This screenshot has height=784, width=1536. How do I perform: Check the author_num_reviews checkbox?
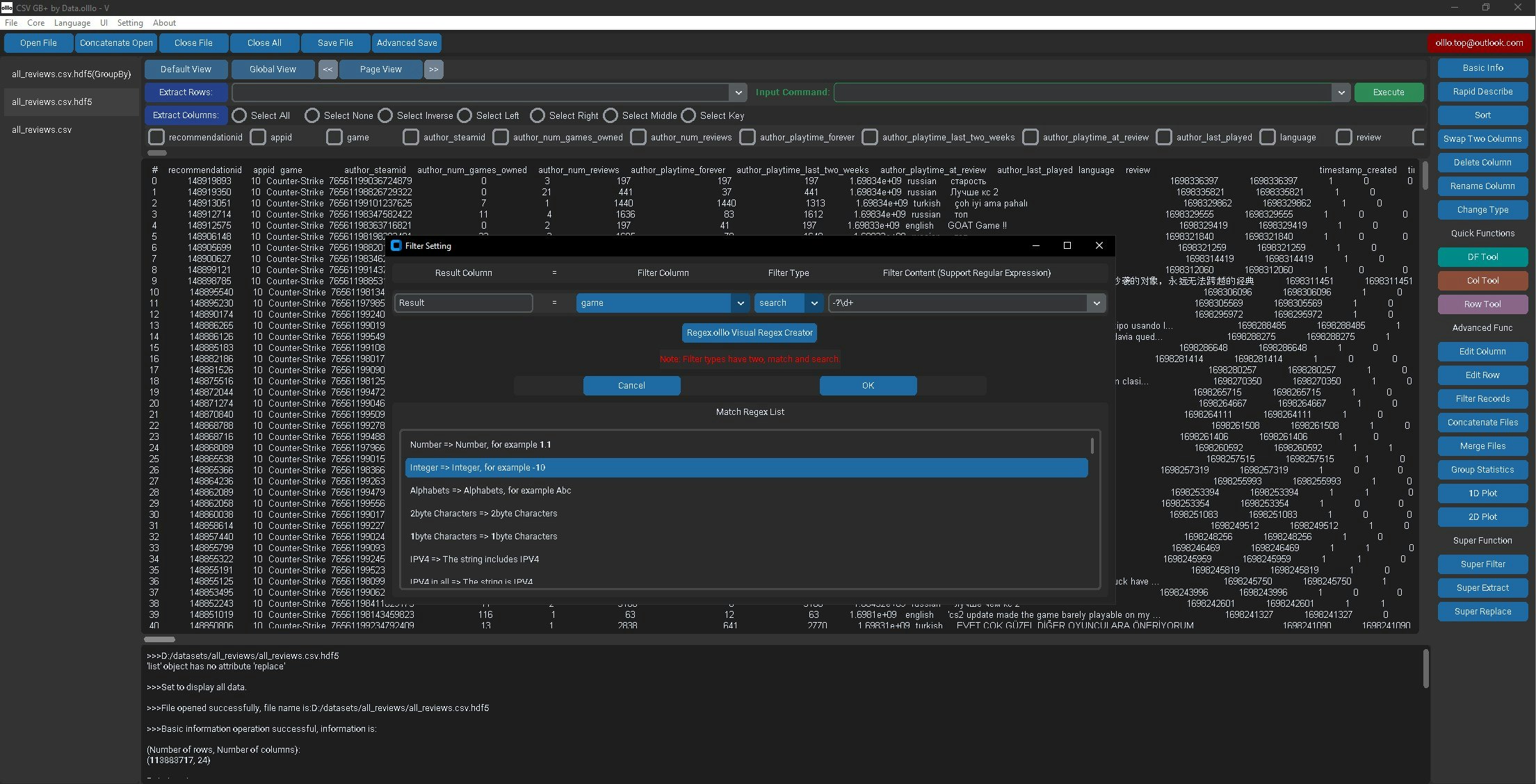click(x=638, y=137)
